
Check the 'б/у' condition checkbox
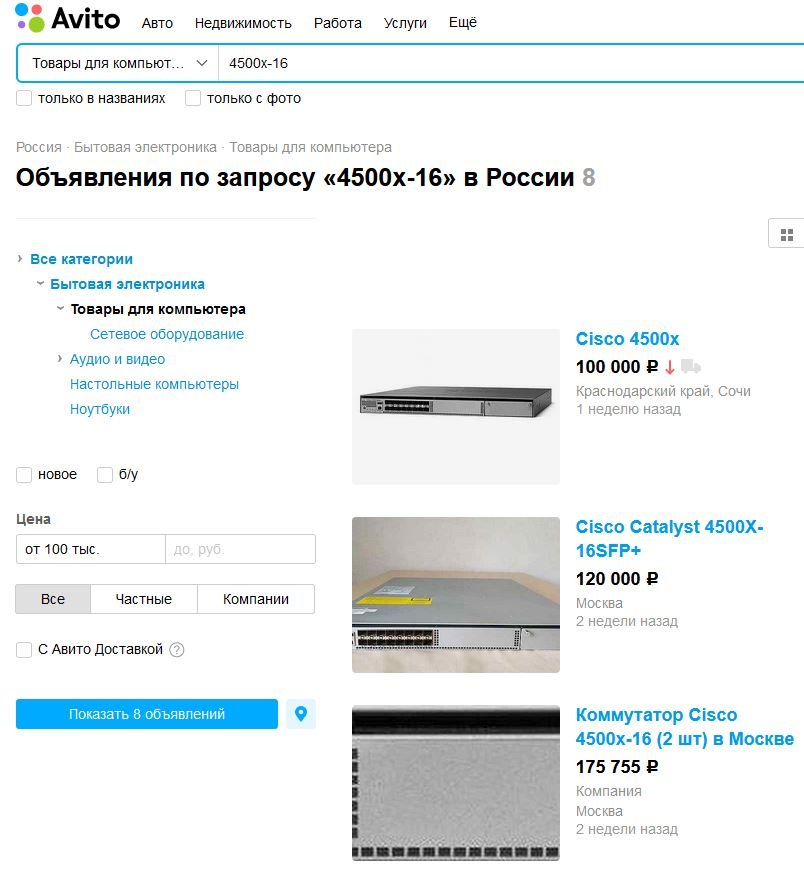tap(105, 475)
